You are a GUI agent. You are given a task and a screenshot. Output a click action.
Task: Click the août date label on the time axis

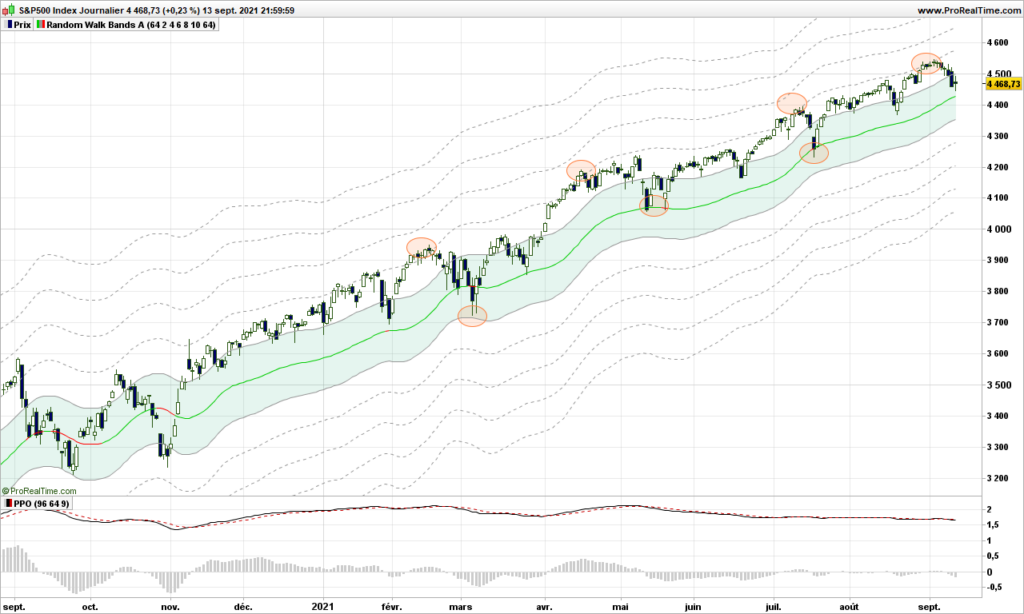point(850,607)
